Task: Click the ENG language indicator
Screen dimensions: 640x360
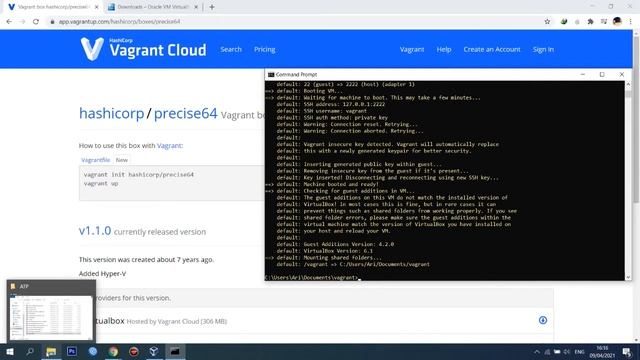Action: 579,352
